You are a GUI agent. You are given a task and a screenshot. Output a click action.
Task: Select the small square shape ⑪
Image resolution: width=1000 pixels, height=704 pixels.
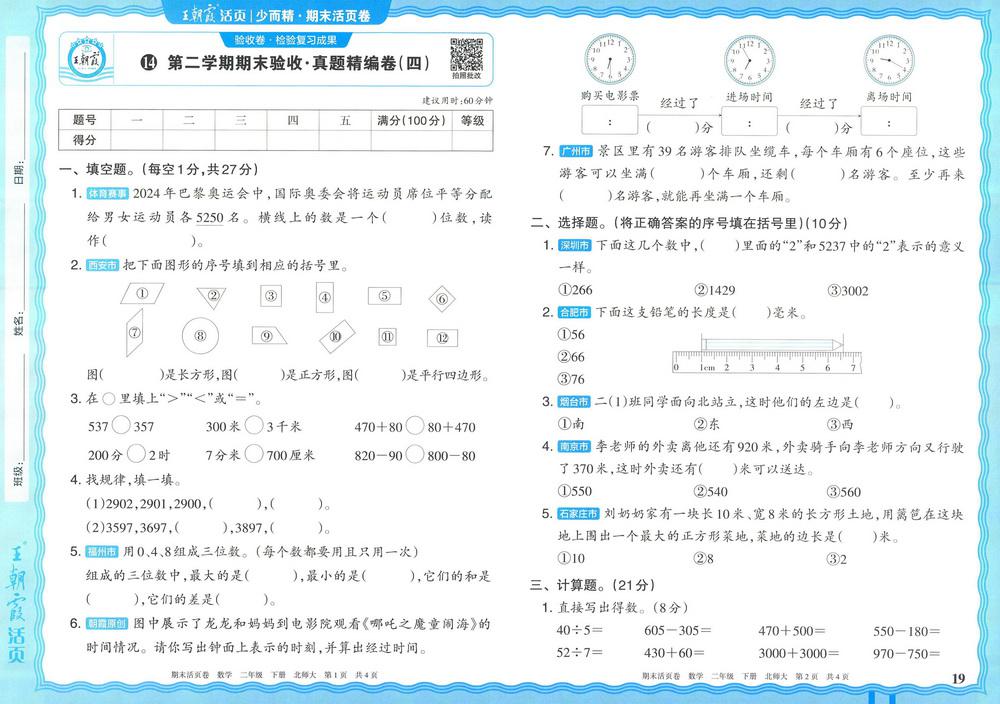[x=387, y=337]
